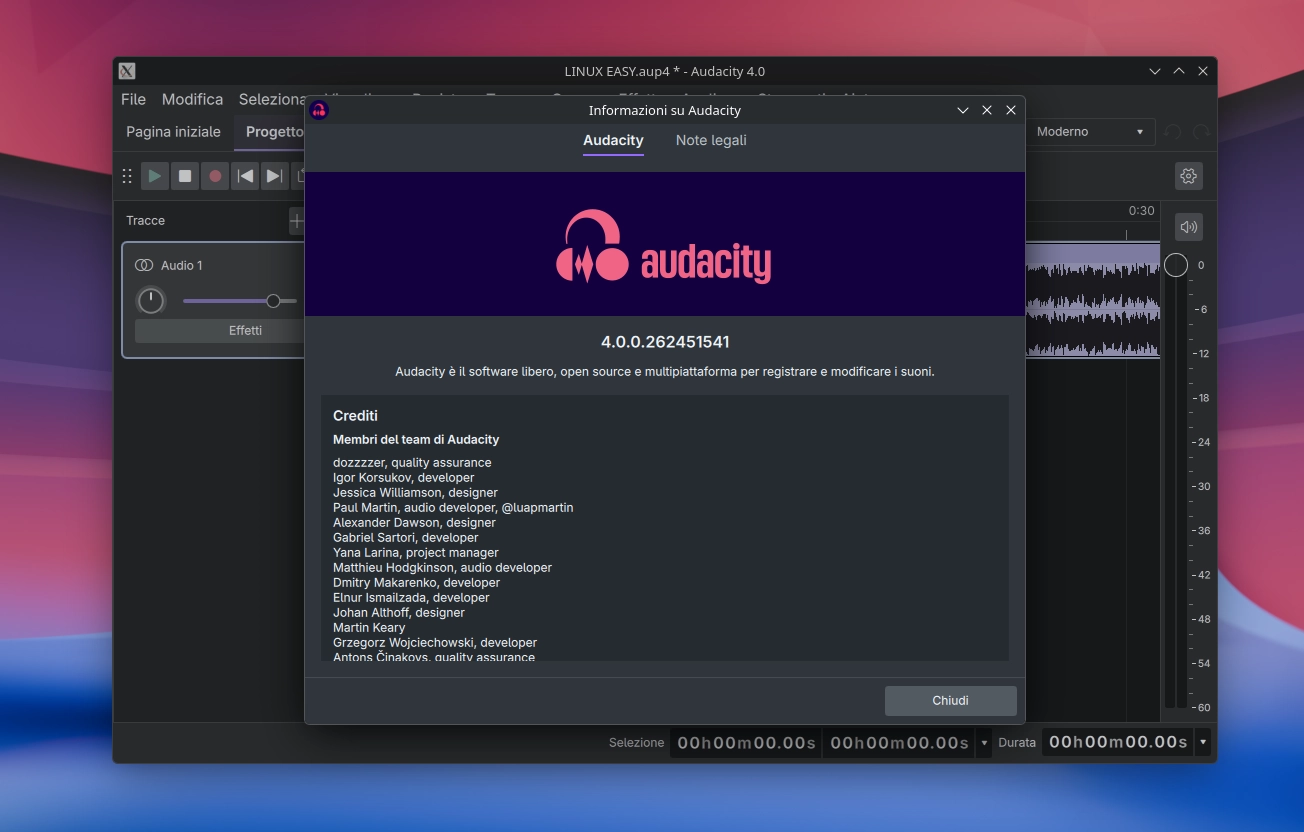1304x832 pixels.
Task: Click 'Yana Larina, project manager' line
Action: click(x=416, y=553)
